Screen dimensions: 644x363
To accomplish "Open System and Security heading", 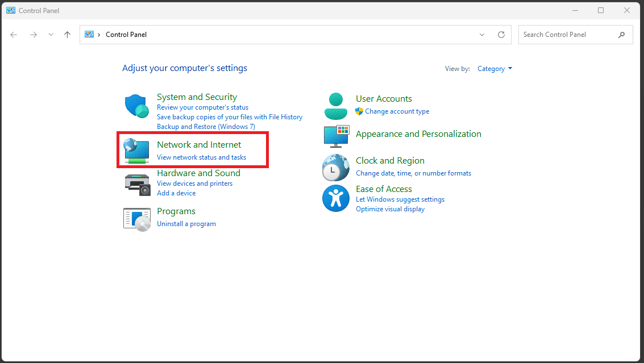I will (197, 97).
